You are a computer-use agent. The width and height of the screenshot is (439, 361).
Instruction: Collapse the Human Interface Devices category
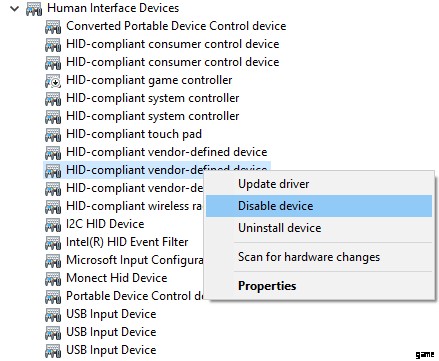pos(15,9)
